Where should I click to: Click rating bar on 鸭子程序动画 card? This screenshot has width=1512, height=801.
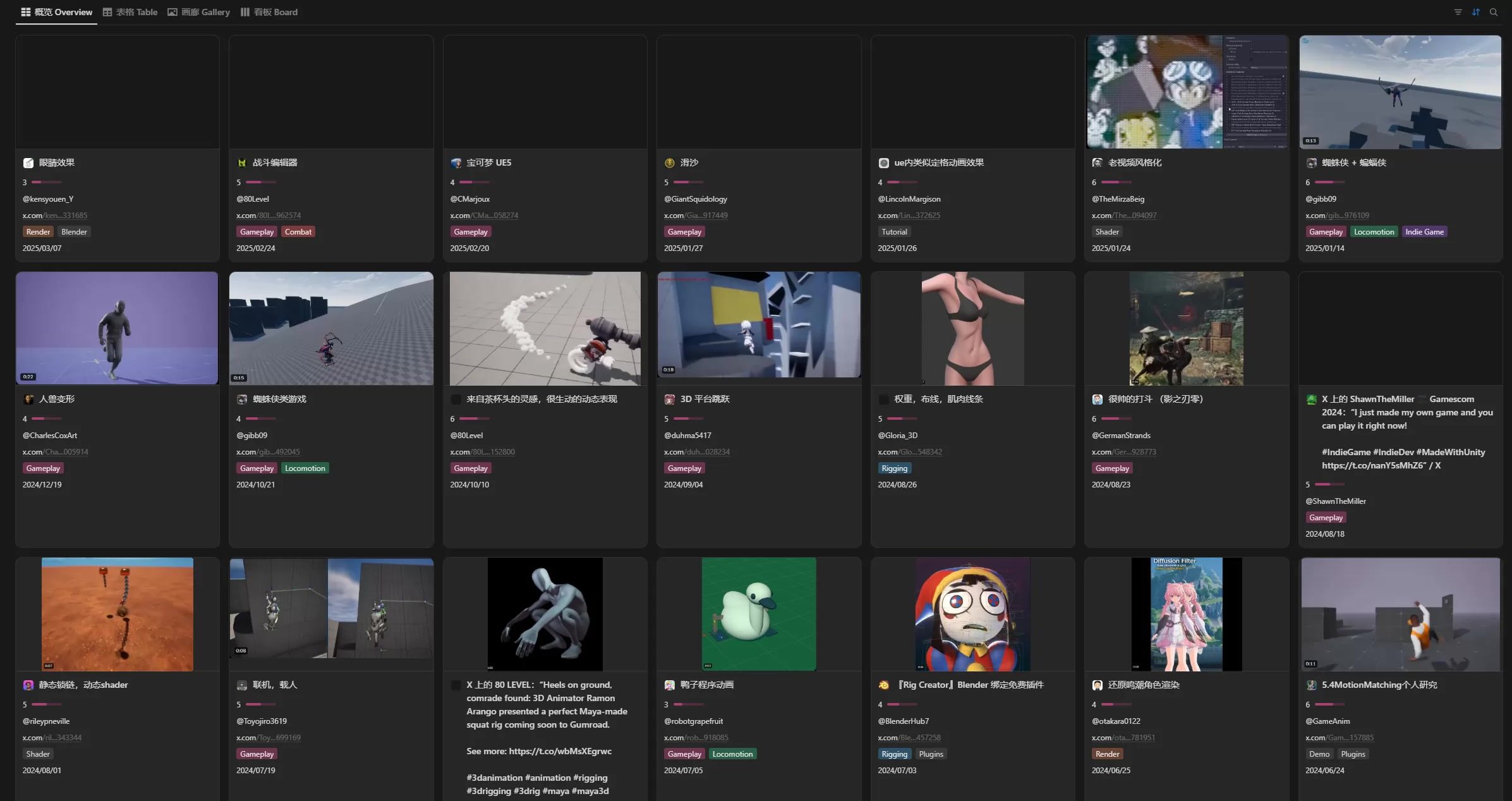[x=688, y=704]
